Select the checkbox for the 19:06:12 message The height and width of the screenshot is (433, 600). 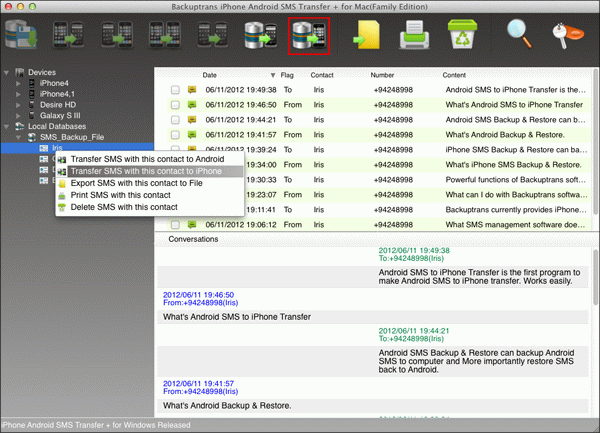(x=175, y=226)
